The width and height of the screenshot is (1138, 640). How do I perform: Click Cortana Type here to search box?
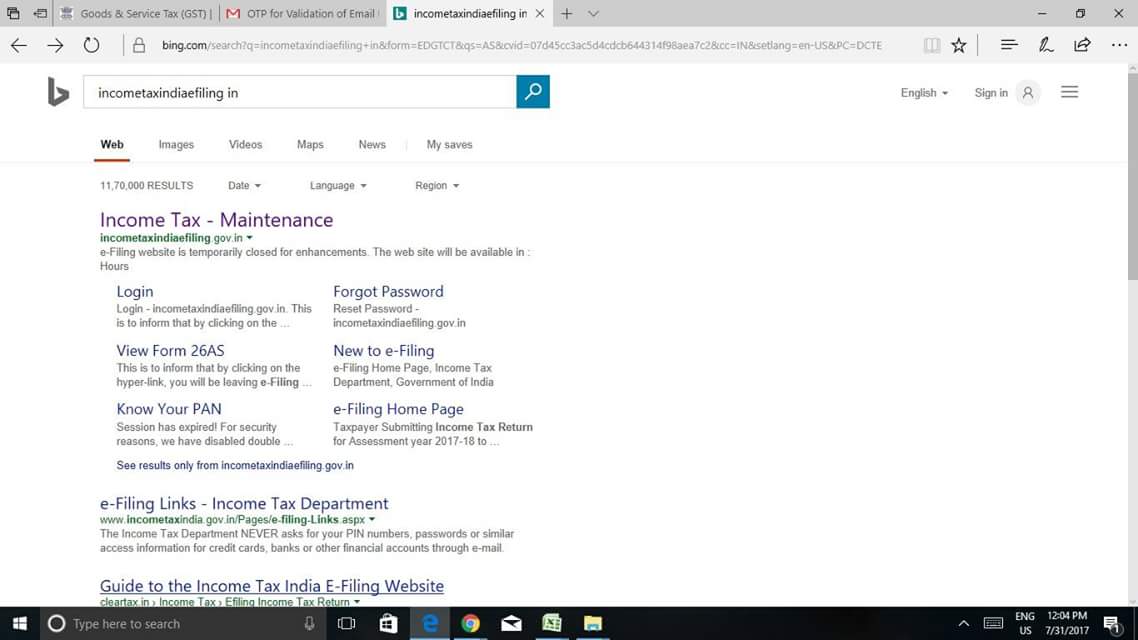(182, 623)
